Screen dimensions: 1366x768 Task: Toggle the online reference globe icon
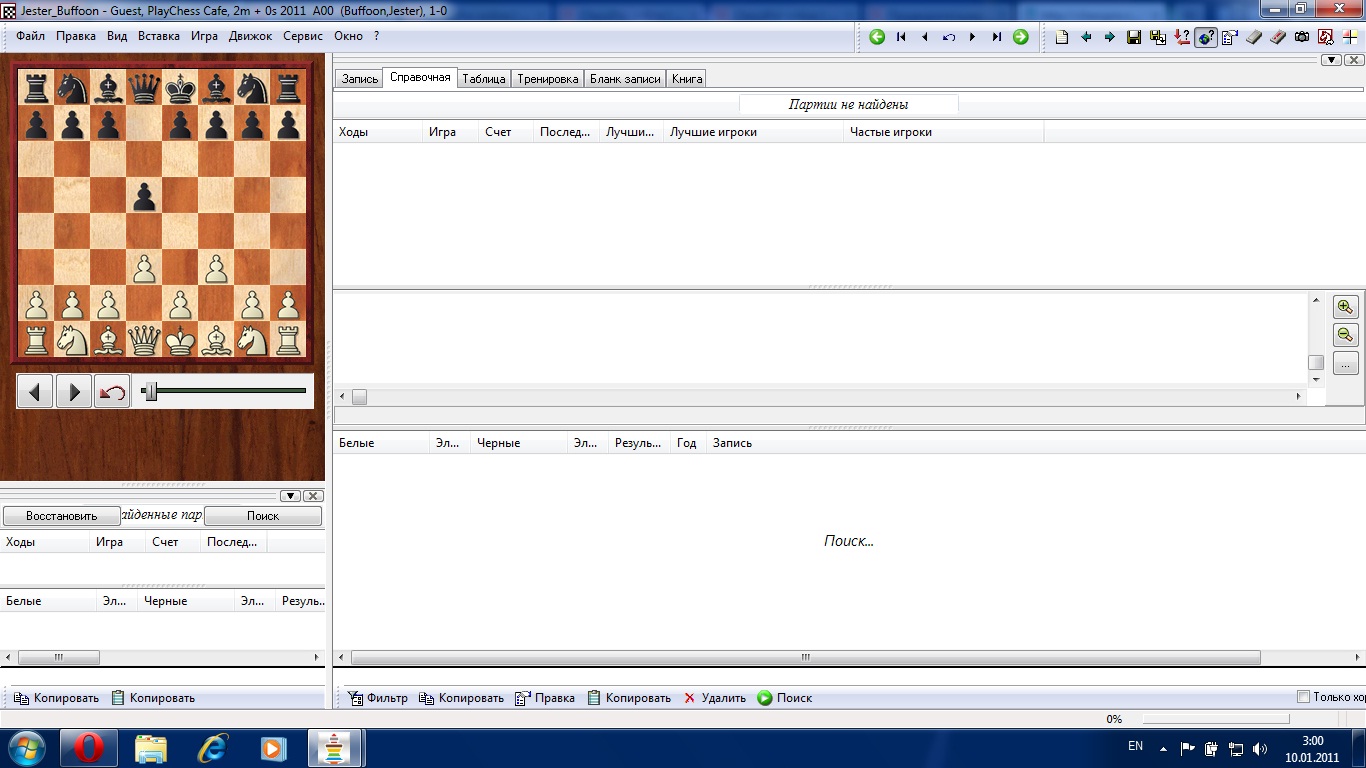[1206, 37]
